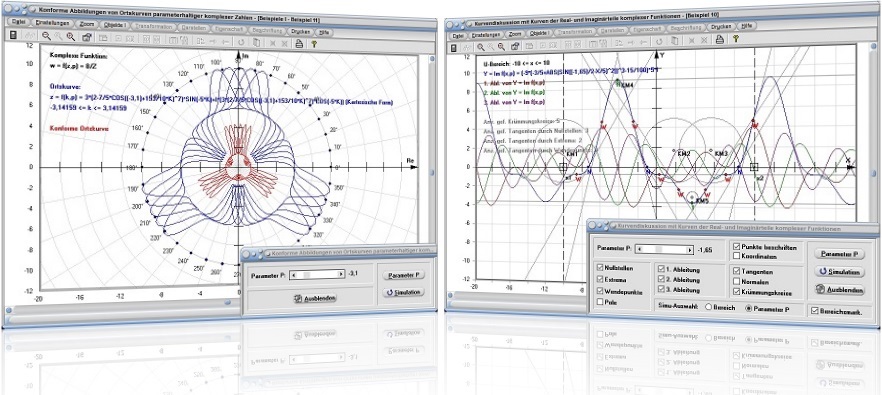Open Drucken menu in left window
Screen dimensions: 882x395
[301, 32]
